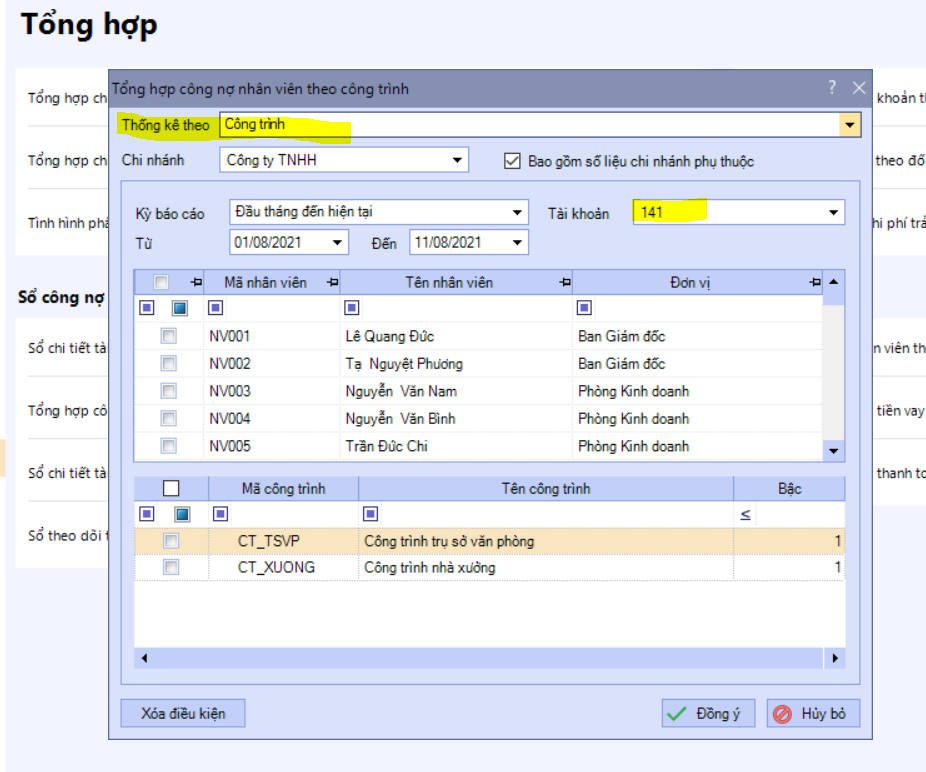The image size is (926, 772).
Task: Click the Mã công trình column header
Action: (283, 488)
